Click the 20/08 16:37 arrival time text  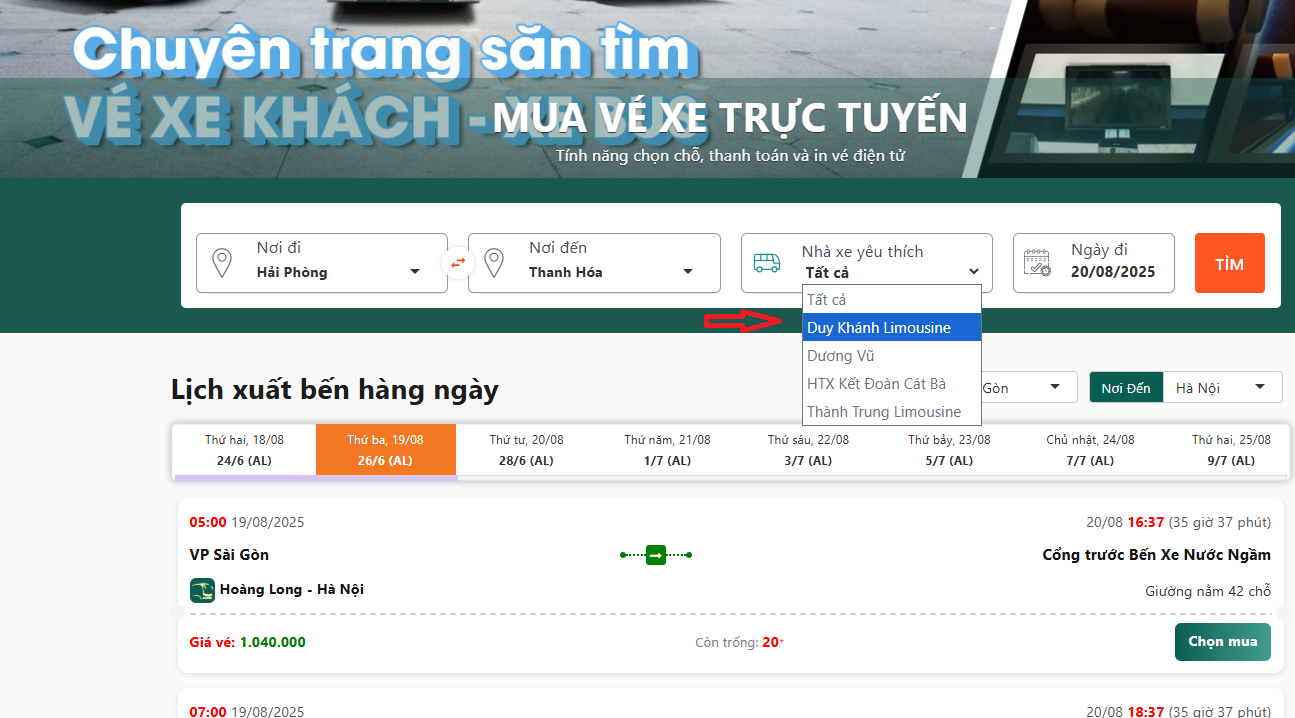coord(1178,522)
